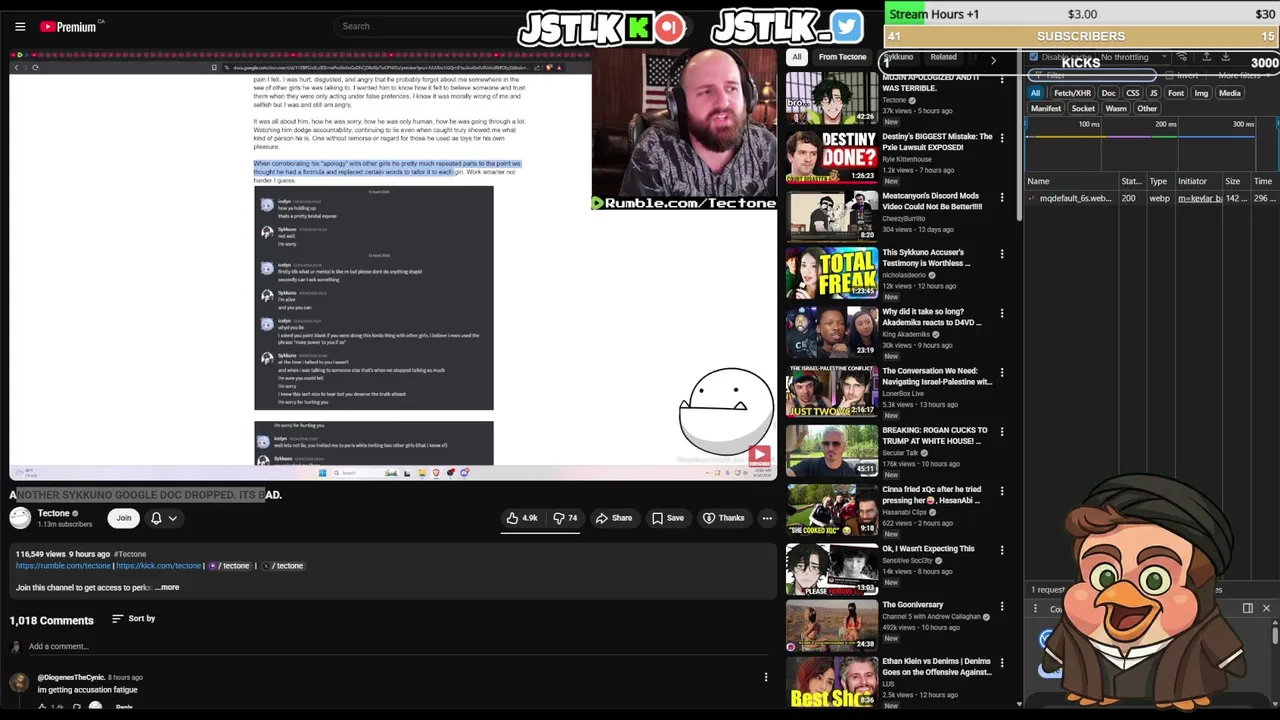1280x720 pixels.
Task: Open the kick.com/tectone link in description
Action: (x=159, y=566)
